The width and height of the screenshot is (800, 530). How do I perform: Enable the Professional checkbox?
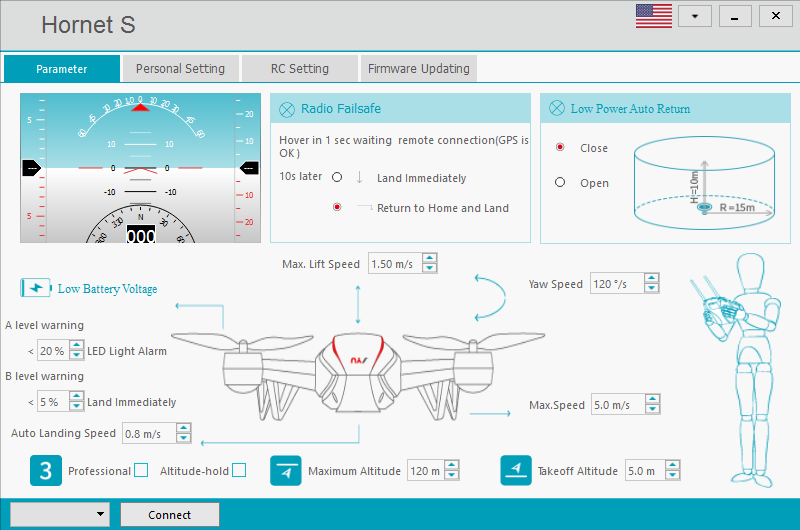(141, 471)
